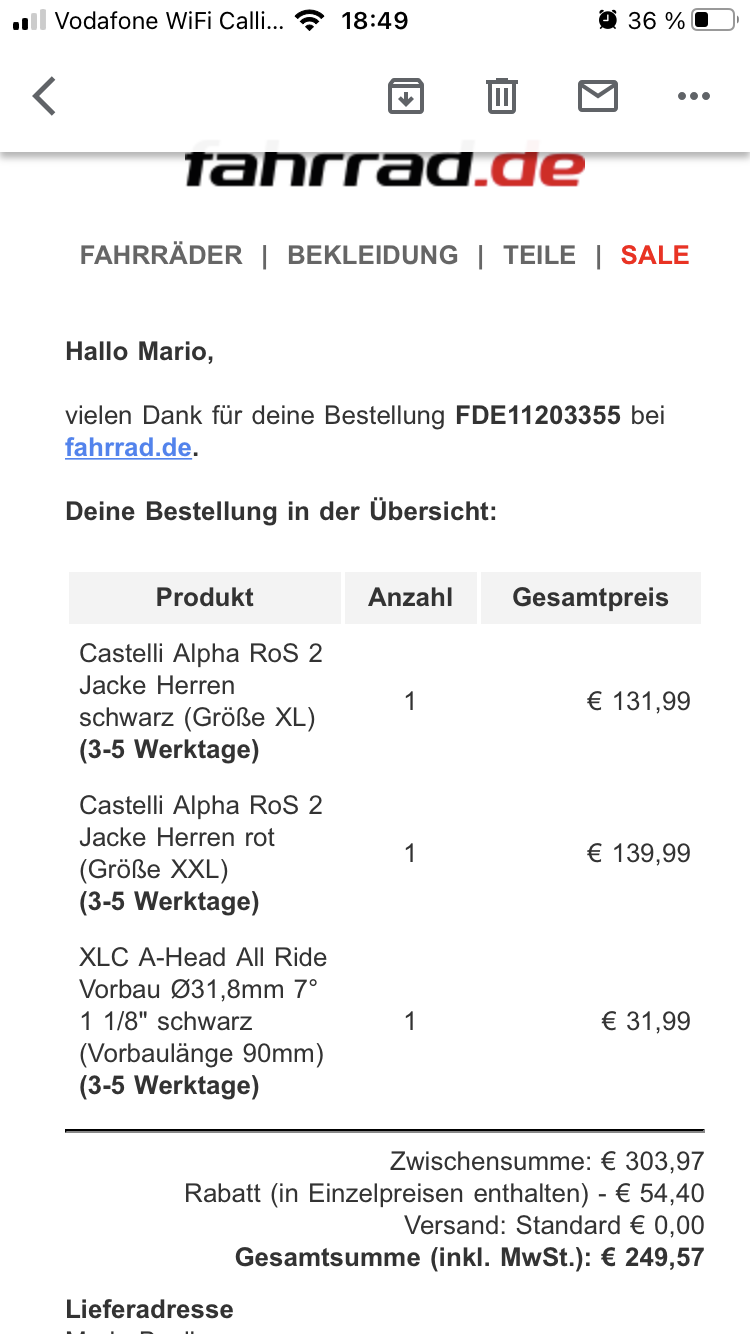This screenshot has width=750, height=1334.
Task: Follow the fahrrad.de hyperlink
Action: pos(128,447)
